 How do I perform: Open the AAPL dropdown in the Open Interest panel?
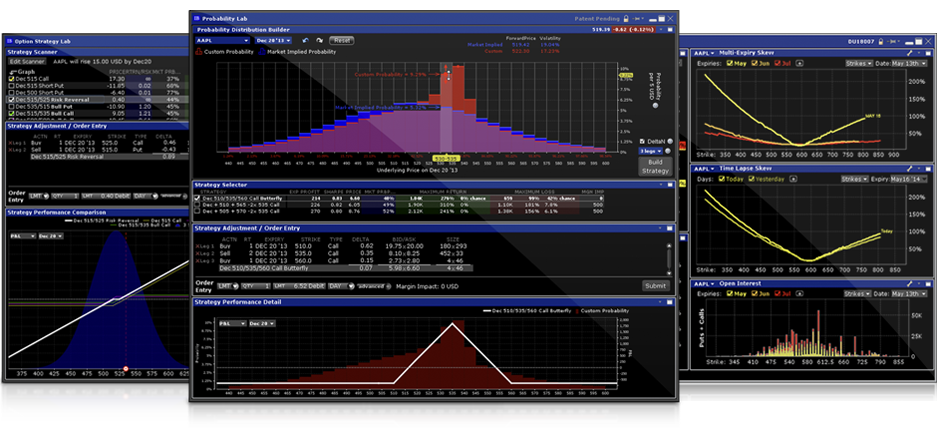702,283
